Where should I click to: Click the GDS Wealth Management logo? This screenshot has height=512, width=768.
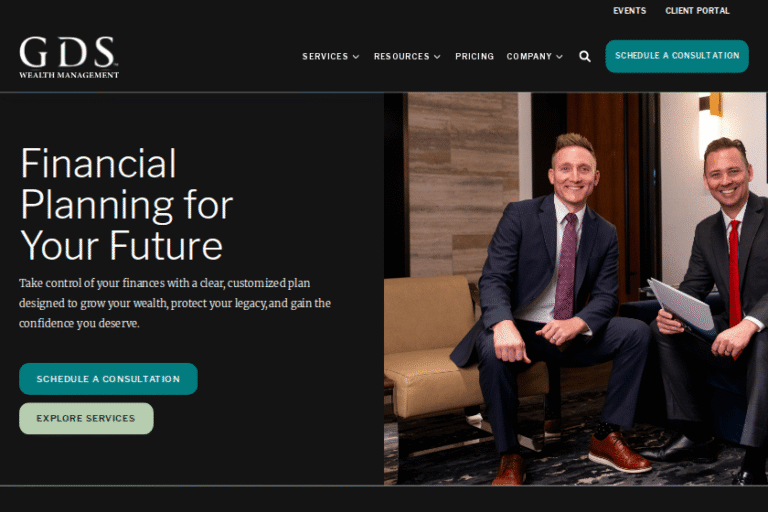click(x=69, y=57)
